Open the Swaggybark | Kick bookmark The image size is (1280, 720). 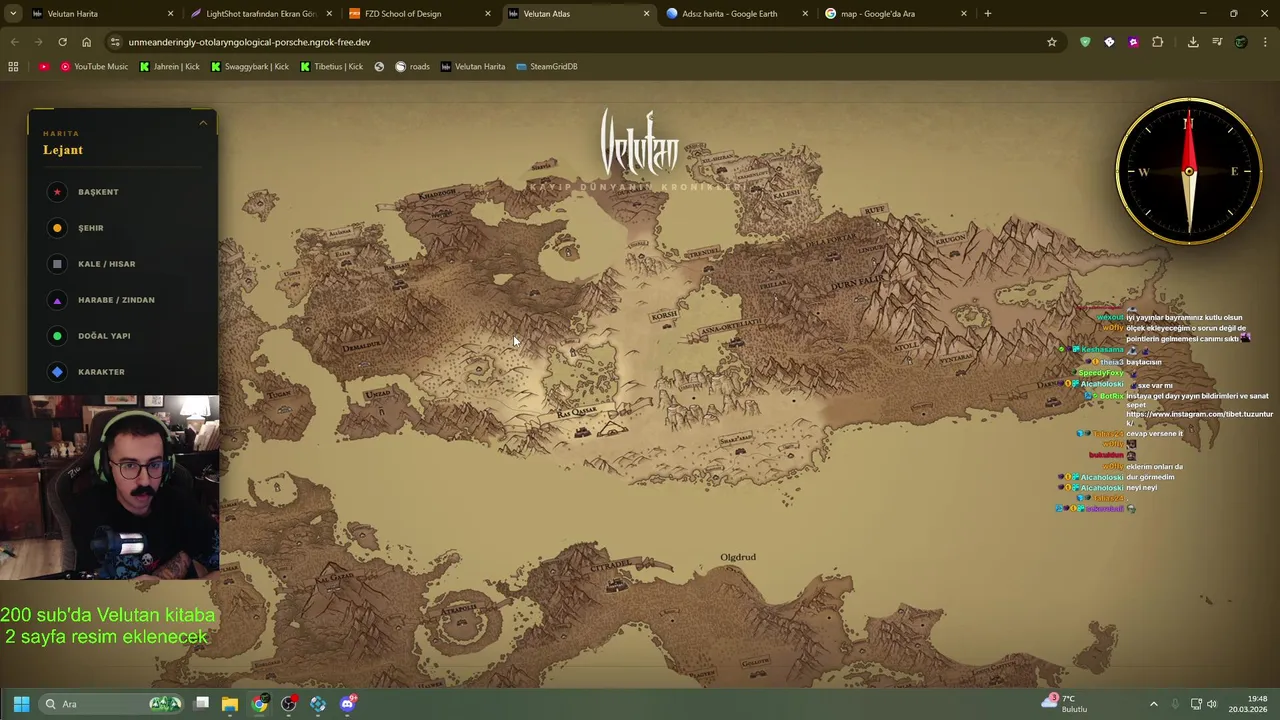249,66
